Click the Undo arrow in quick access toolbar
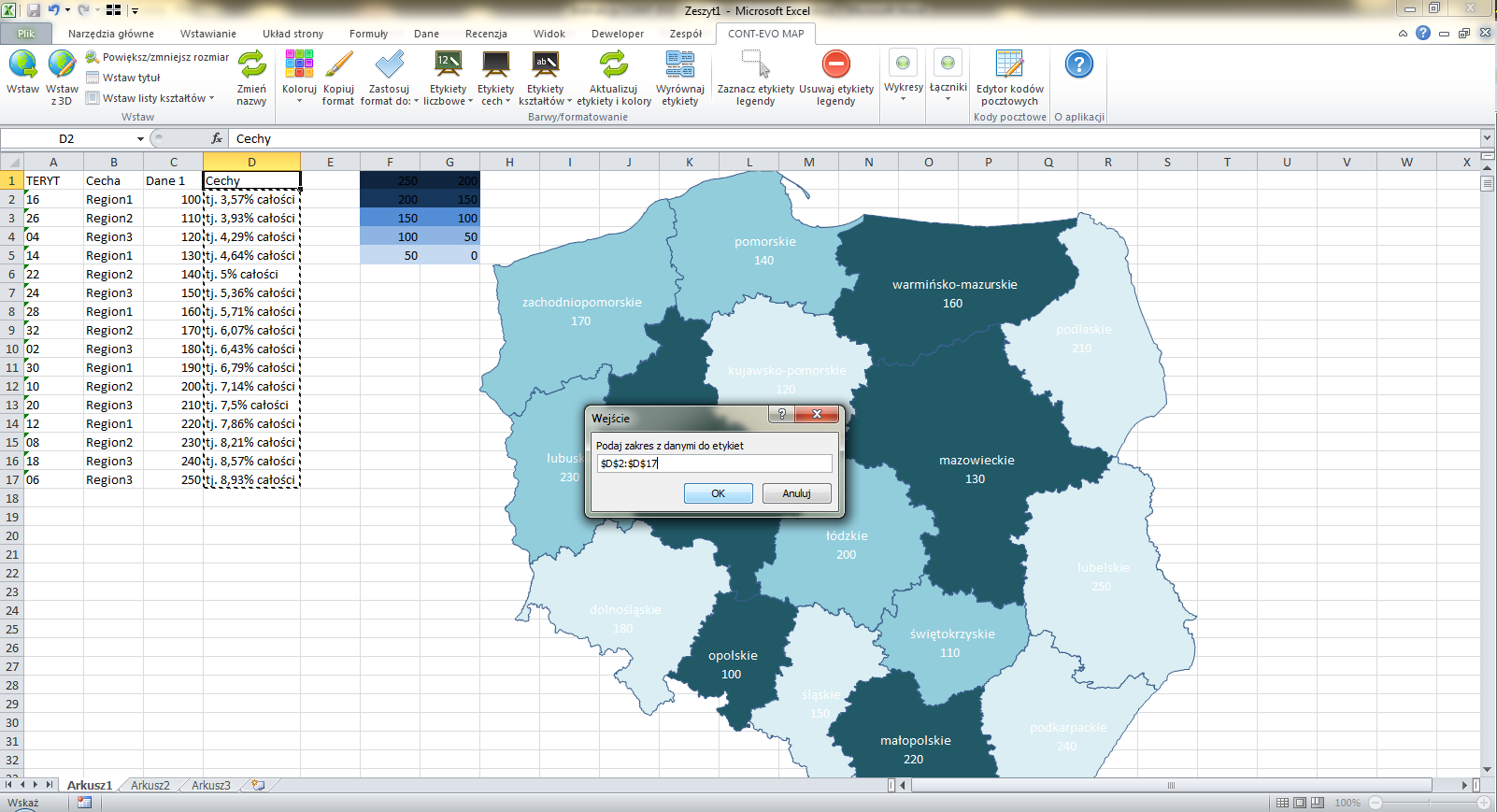The width and height of the screenshot is (1497, 812). pos(53,10)
